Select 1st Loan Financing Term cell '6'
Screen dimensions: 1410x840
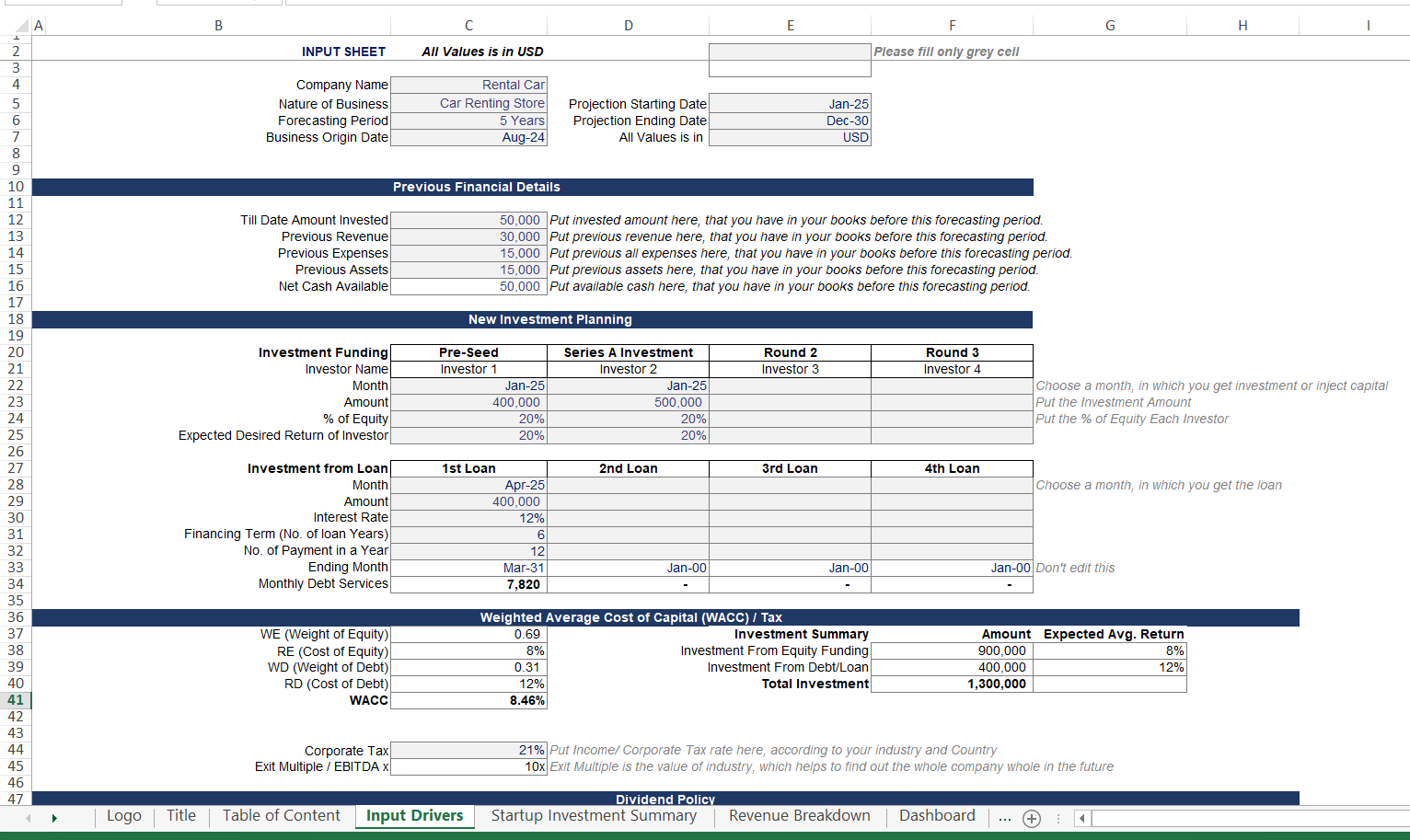click(468, 535)
